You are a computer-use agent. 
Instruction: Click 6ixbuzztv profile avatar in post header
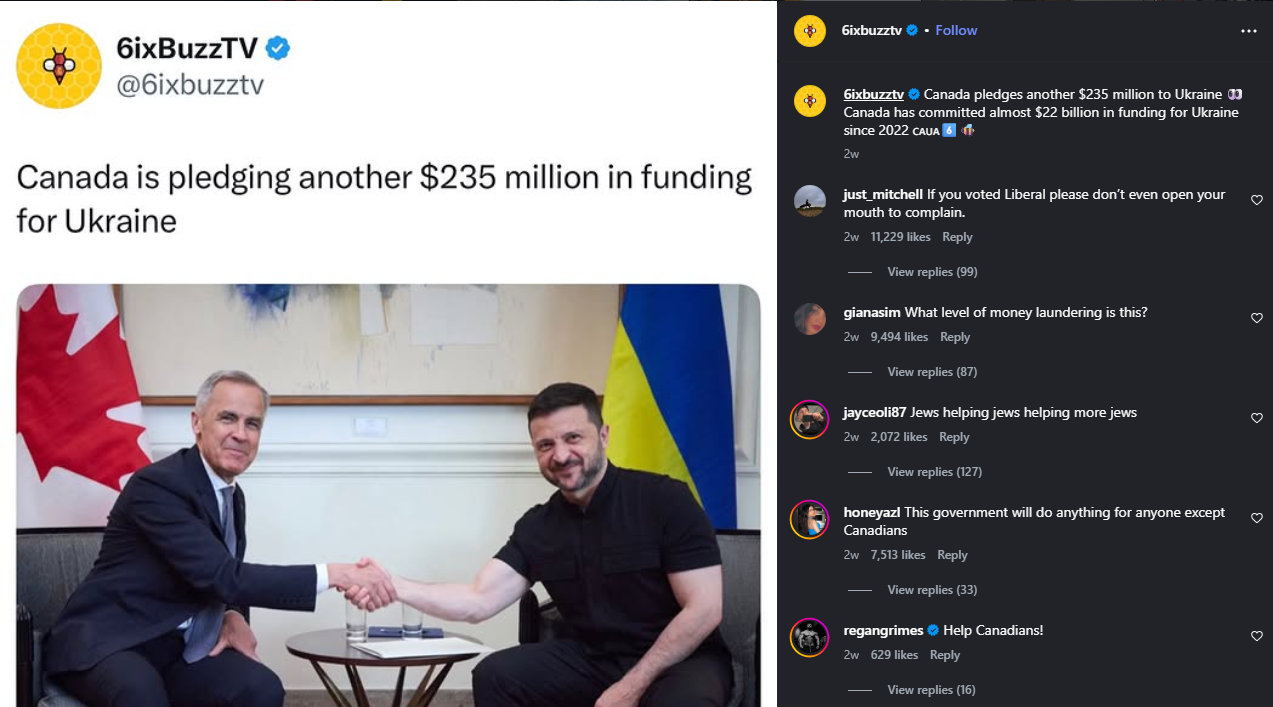tap(809, 31)
